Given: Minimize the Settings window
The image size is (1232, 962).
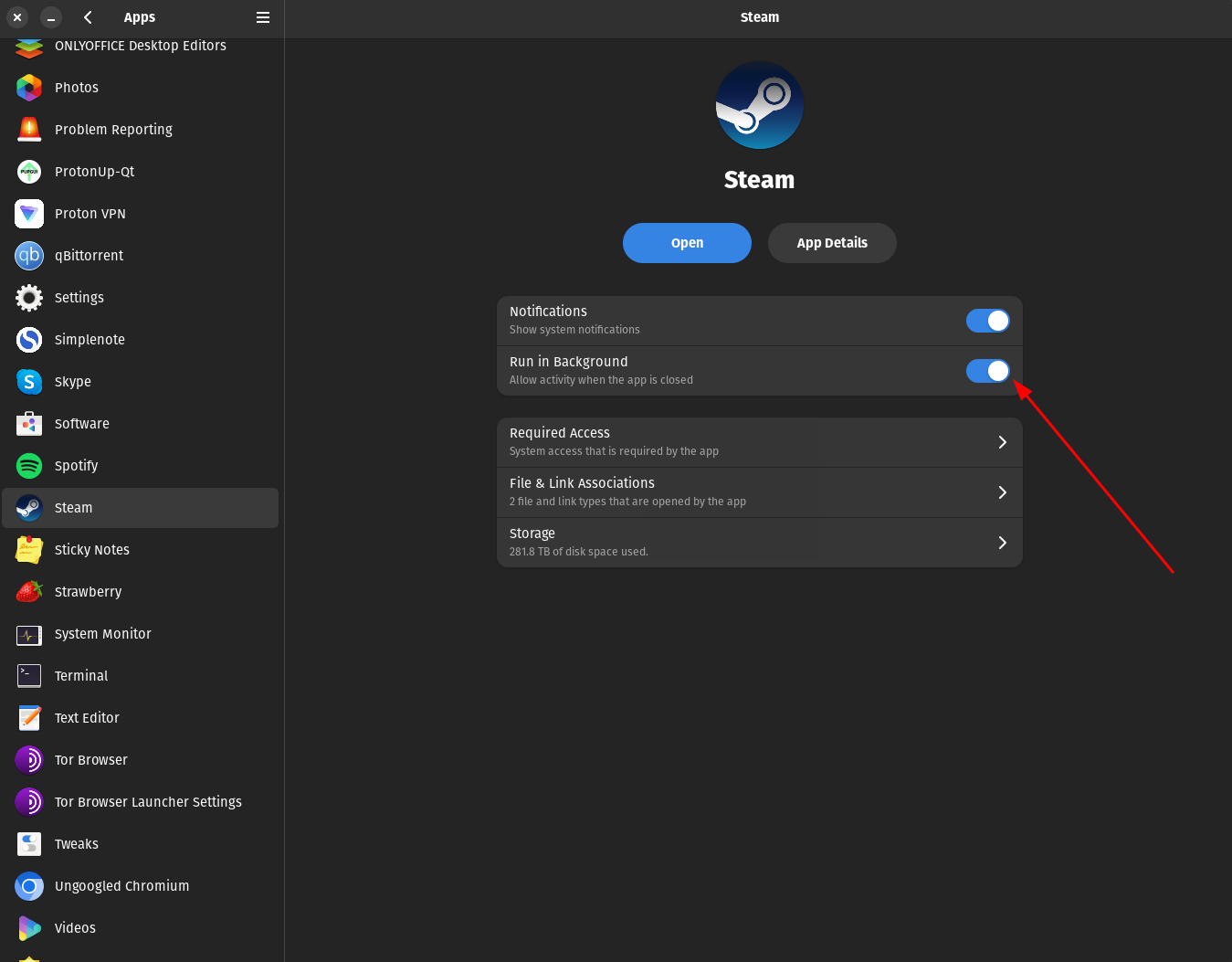Looking at the screenshot, I should tap(51, 17).
